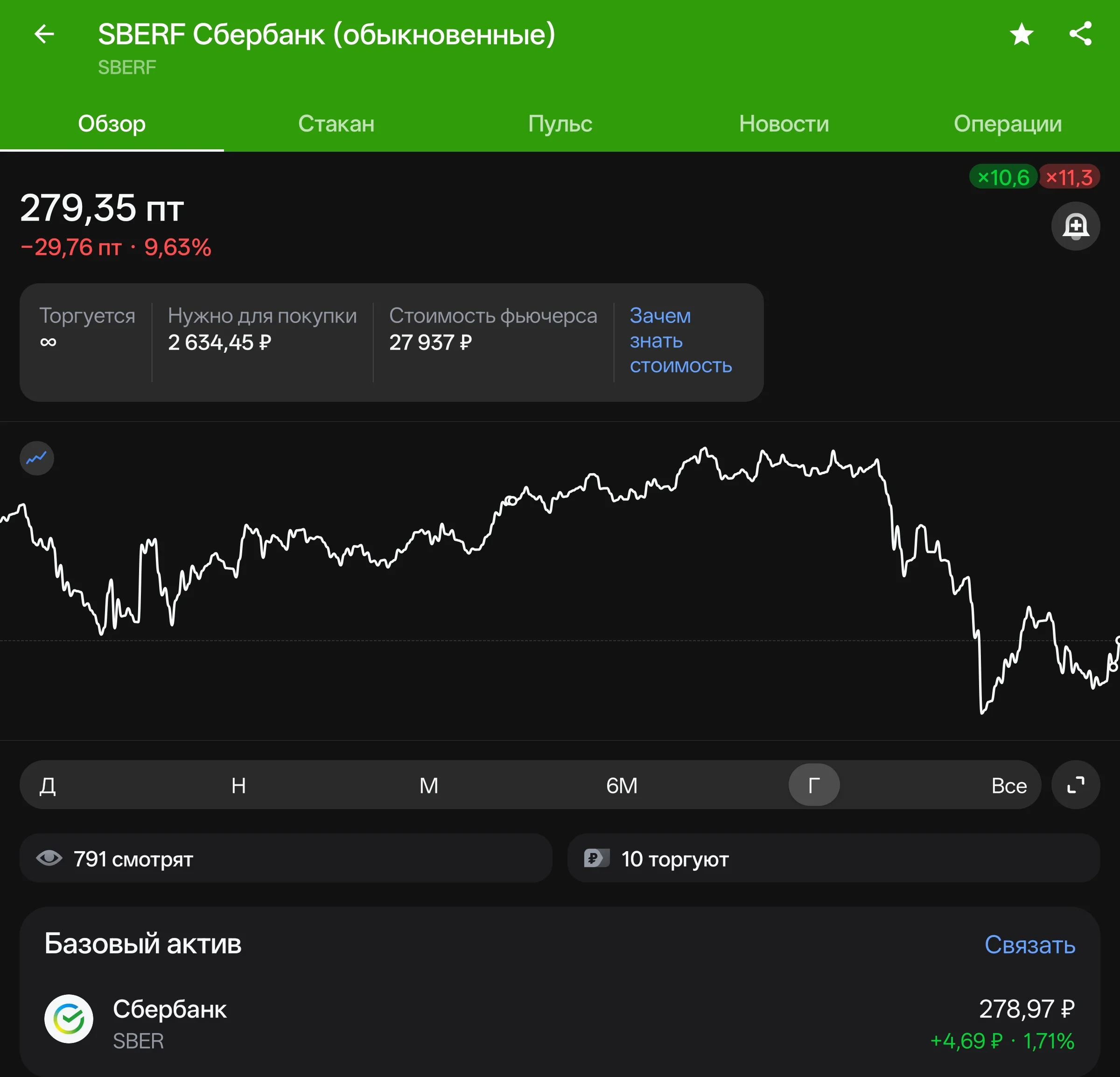Tap the share icon
This screenshot has height=1077, width=1120.
1080,34
